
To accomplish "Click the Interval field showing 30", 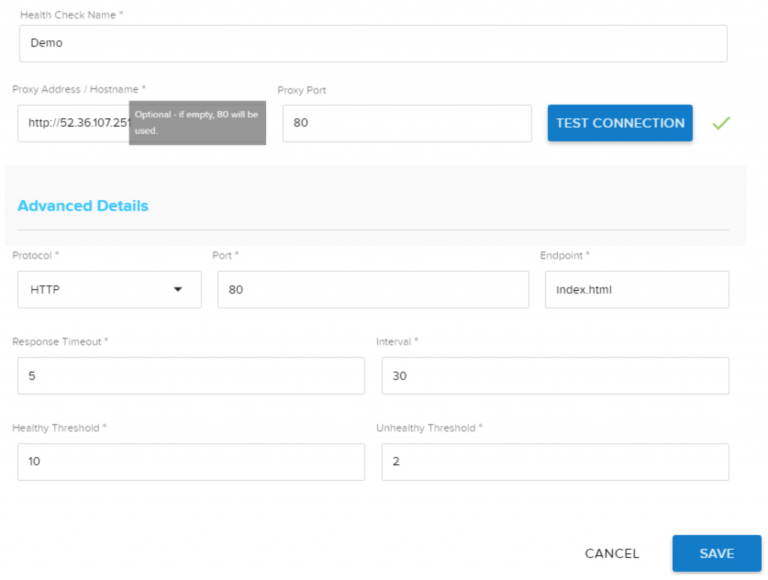I will pyautogui.click(x=554, y=376).
